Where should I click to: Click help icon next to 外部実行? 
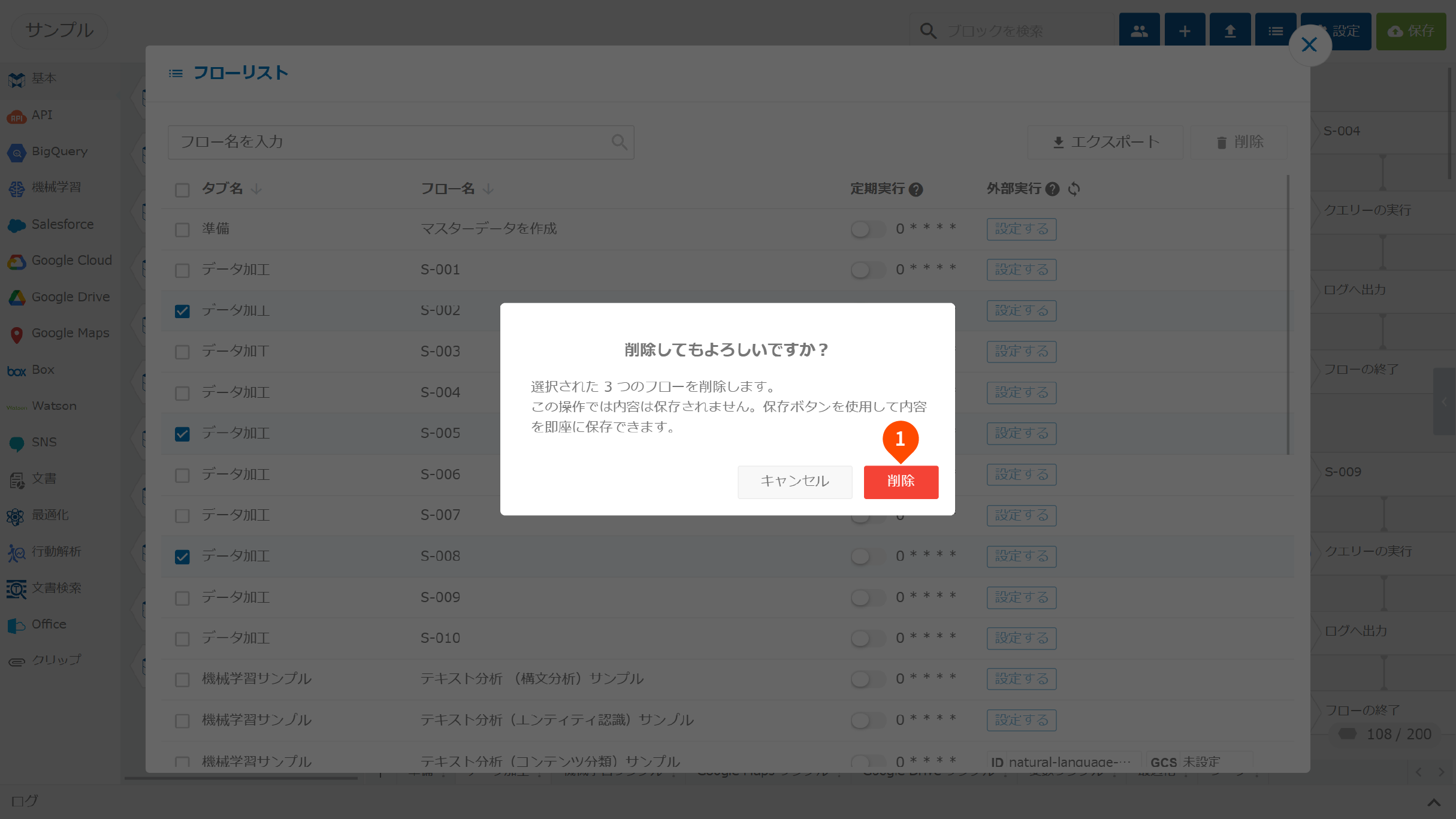click(x=1052, y=189)
